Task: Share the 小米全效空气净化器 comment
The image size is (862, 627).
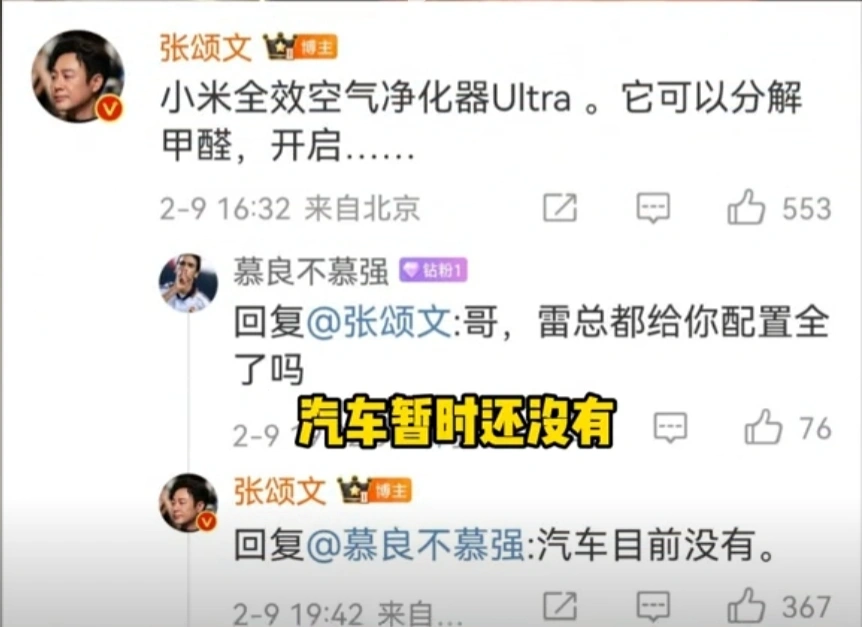Action: (560, 208)
